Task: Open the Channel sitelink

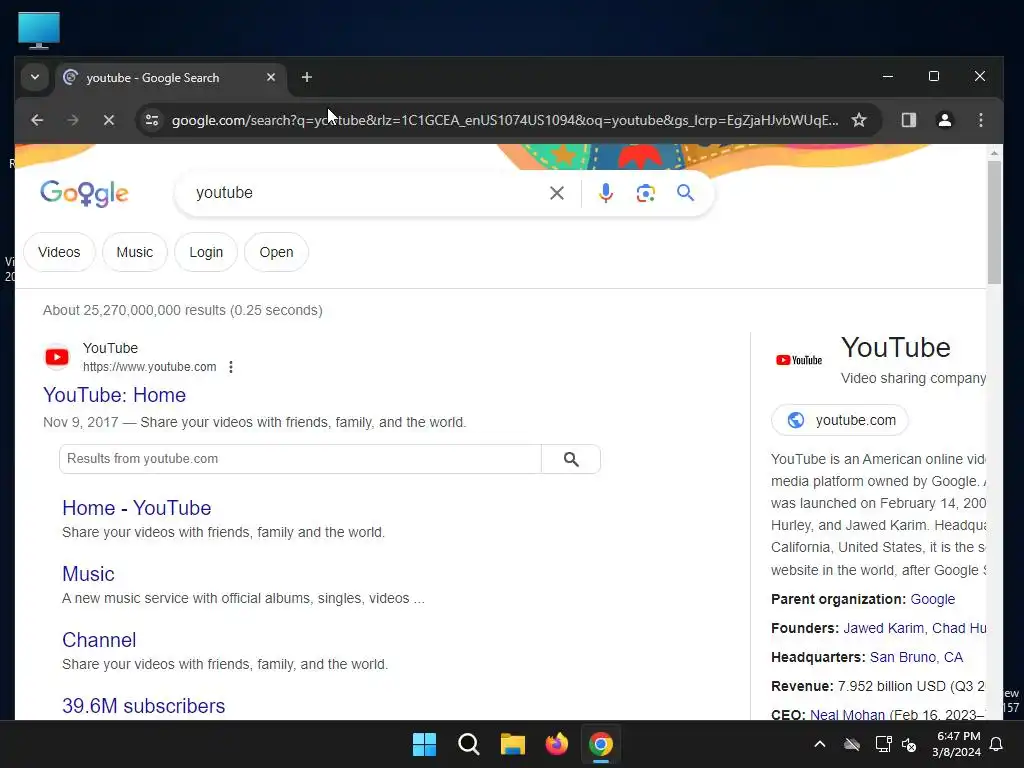Action: (x=99, y=640)
